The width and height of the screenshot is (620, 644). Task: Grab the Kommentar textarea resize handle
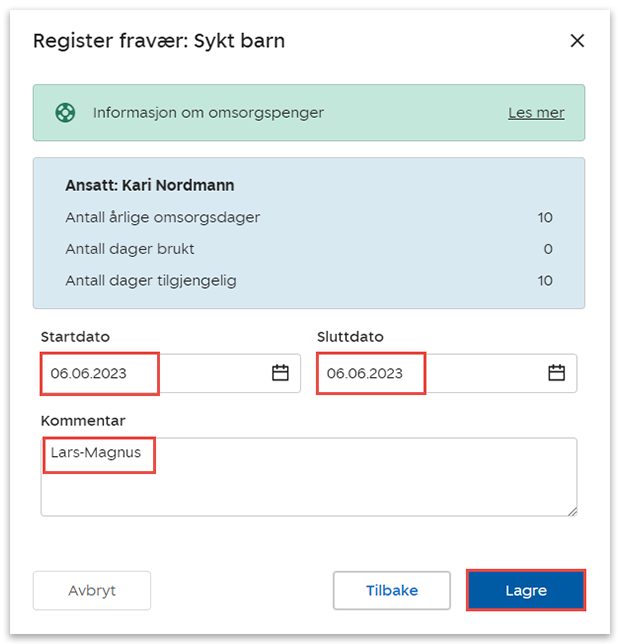tap(571, 510)
